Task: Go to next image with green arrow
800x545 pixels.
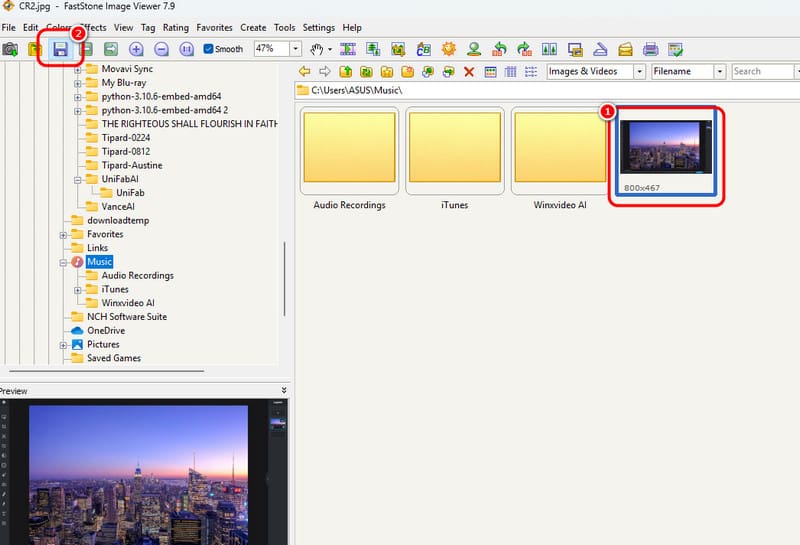Action: coord(111,49)
